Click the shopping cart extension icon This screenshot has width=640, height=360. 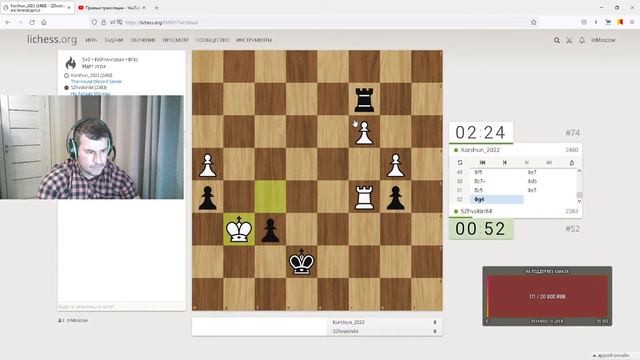coord(608,22)
